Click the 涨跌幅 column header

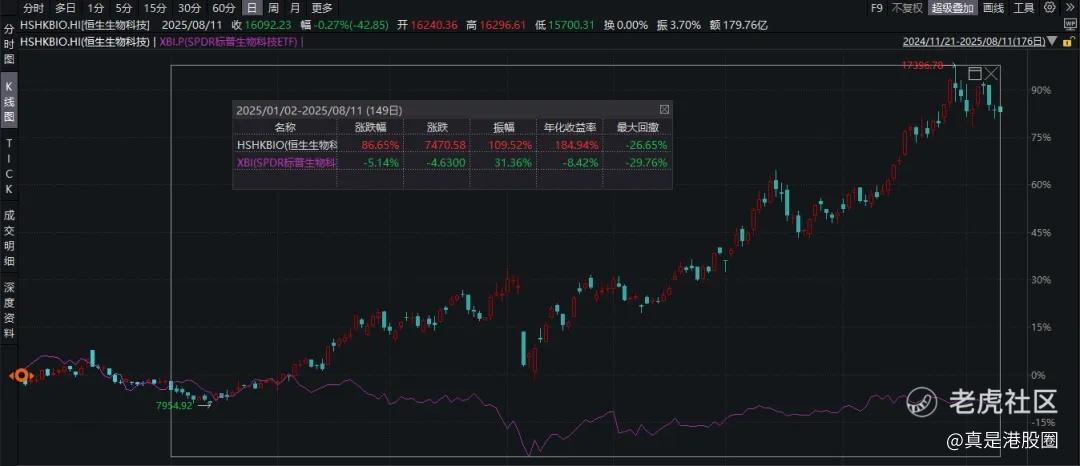point(371,127)
